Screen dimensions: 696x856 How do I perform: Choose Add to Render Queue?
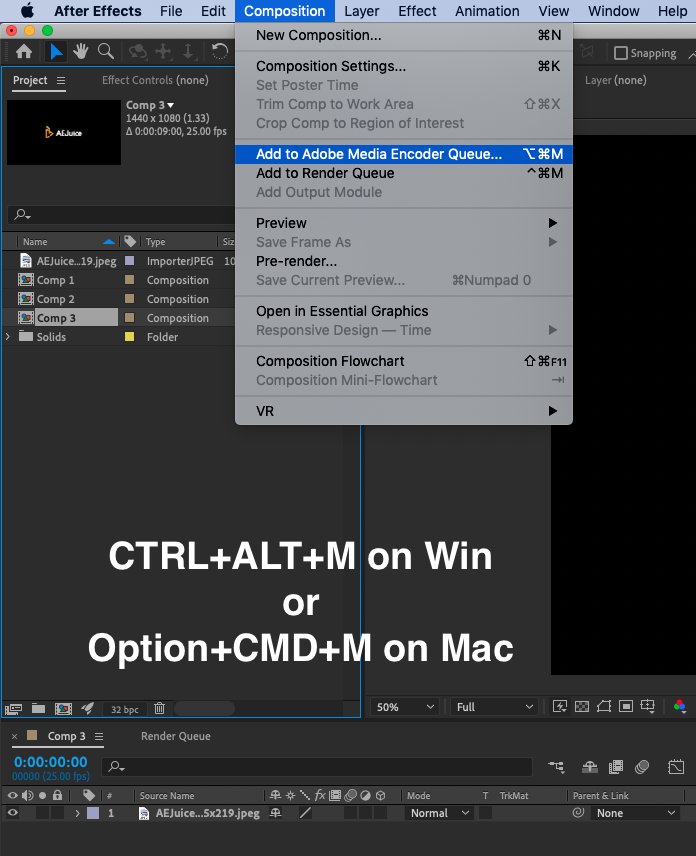403,173
